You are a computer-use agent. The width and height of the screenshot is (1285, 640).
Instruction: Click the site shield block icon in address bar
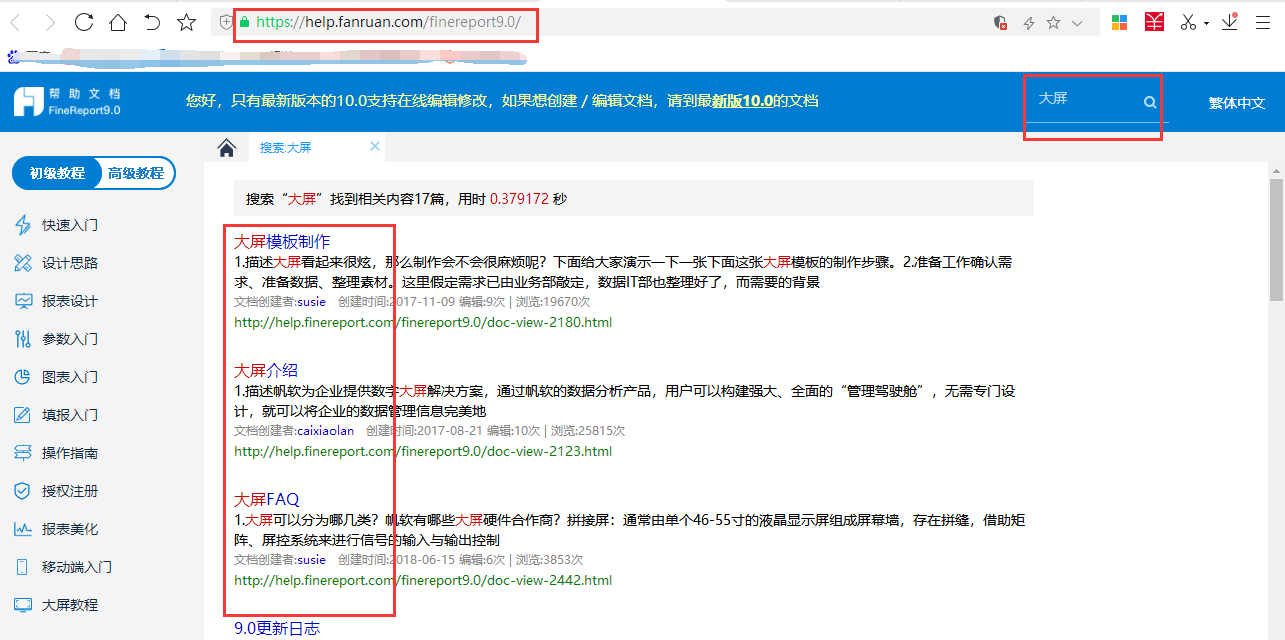coord(1000,22)
